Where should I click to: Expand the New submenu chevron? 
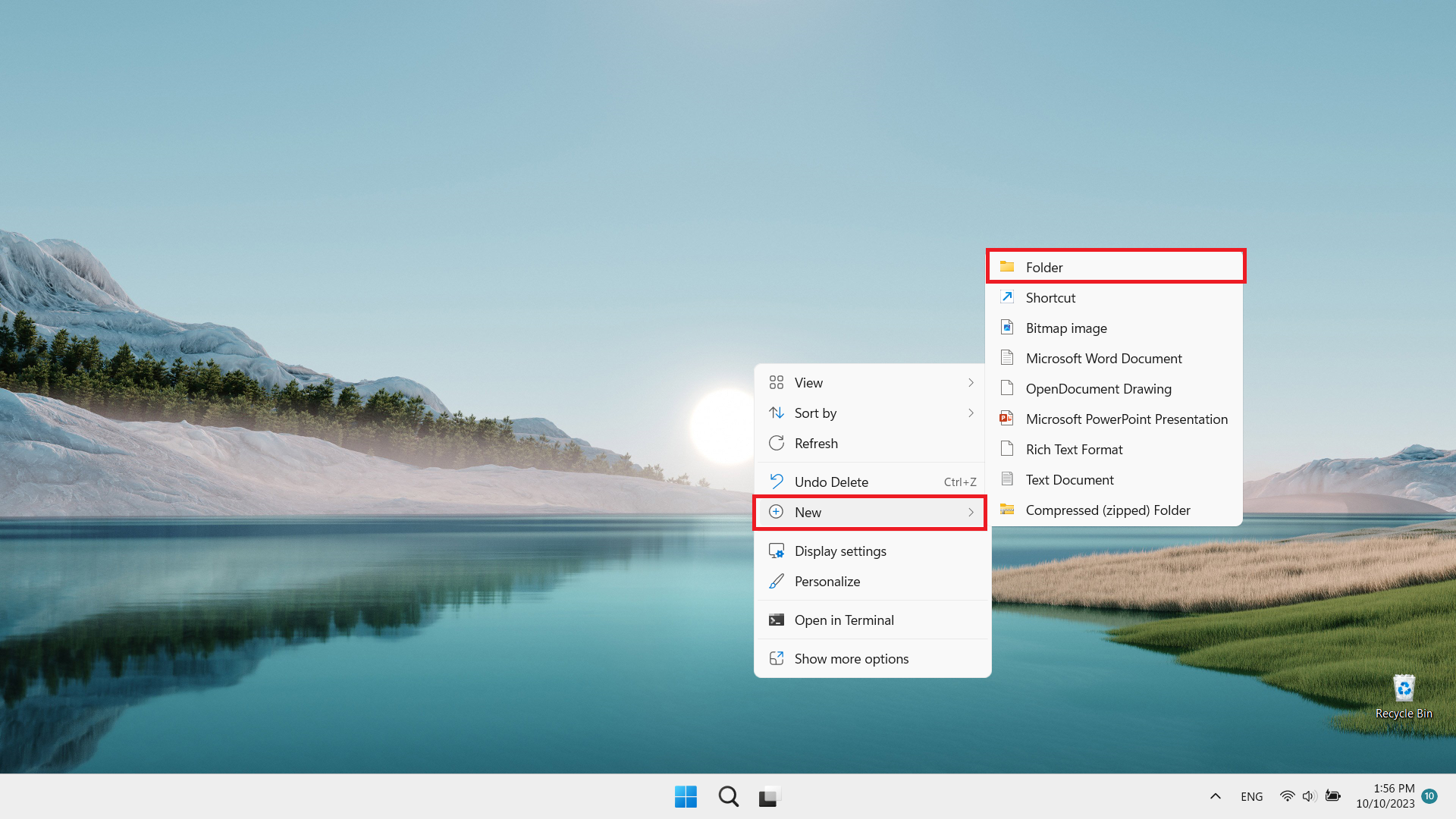(x=971, y=513)
